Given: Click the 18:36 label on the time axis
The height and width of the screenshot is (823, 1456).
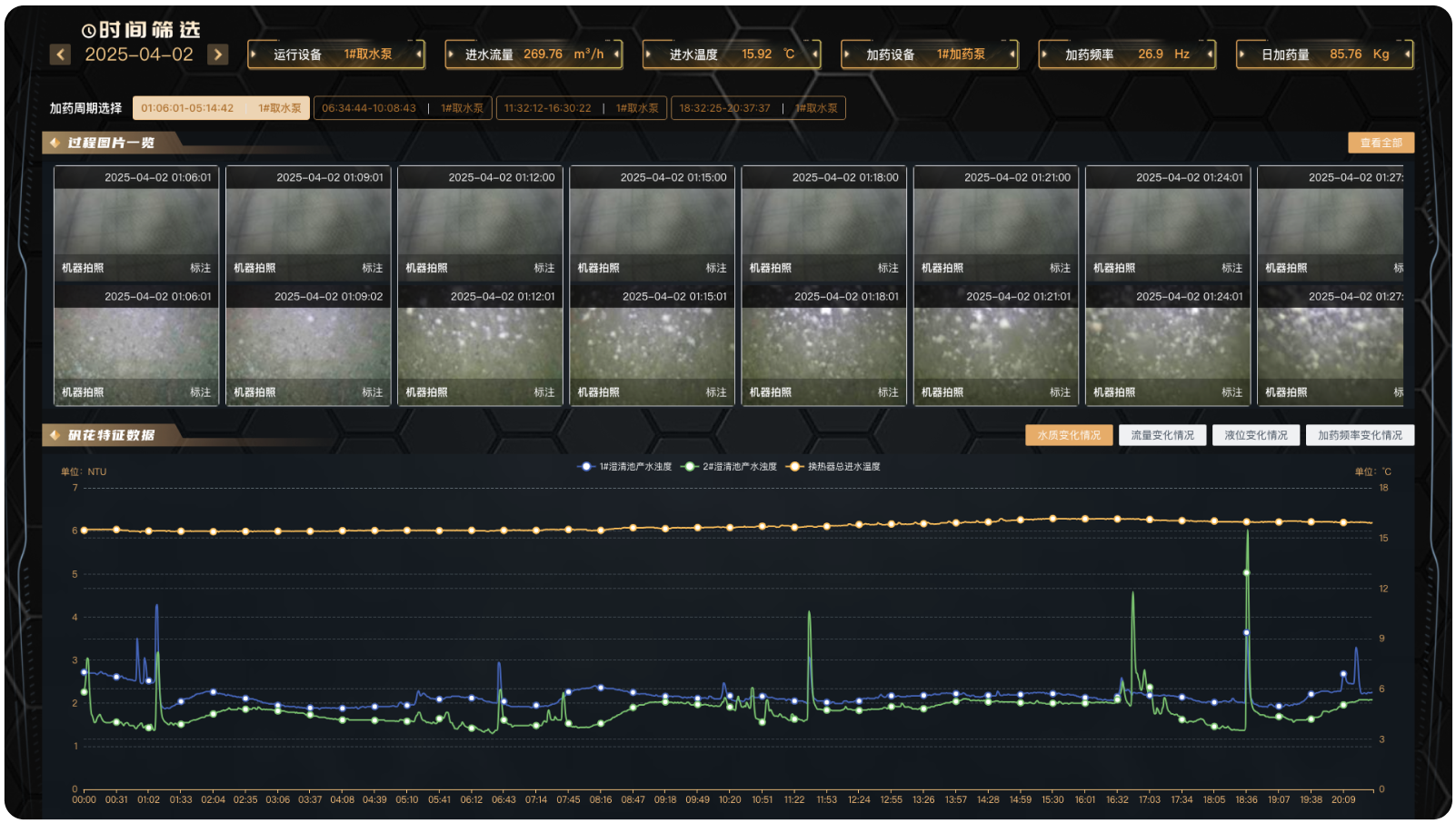Looking at the screenshot, I should pyautogui.click(x=1246, y=800).
